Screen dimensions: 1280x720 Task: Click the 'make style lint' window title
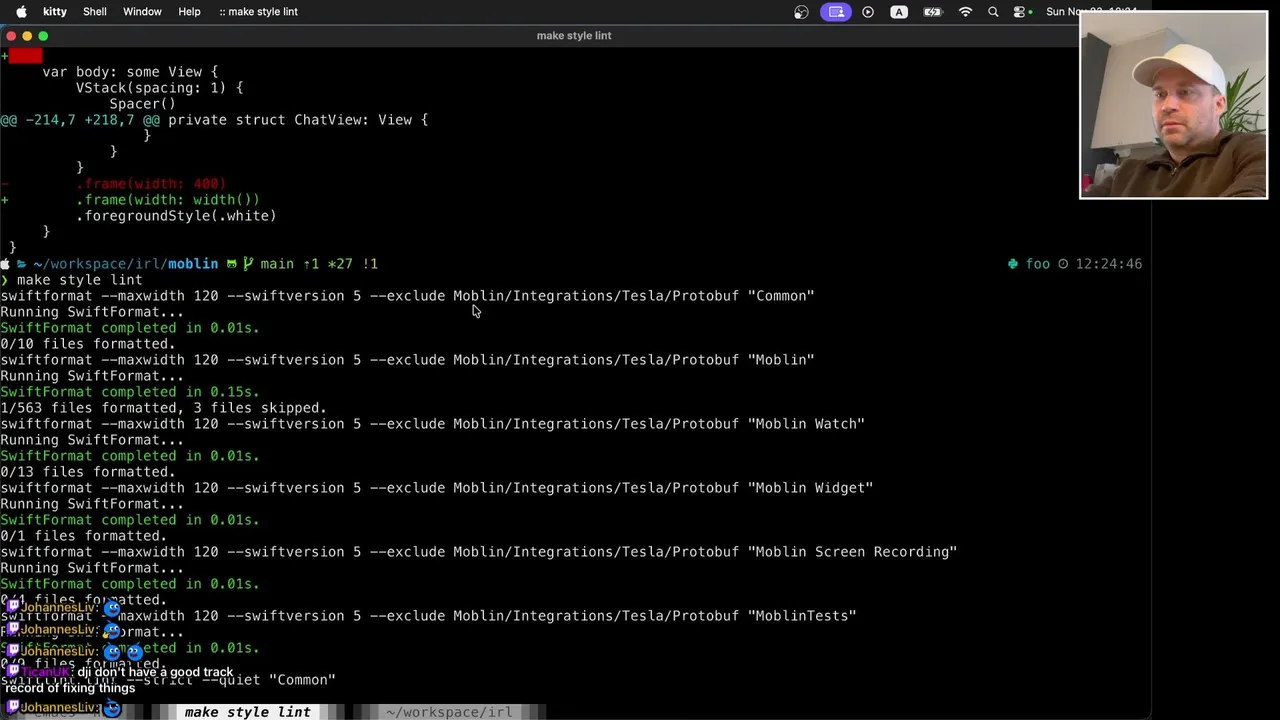coord(574,36)
